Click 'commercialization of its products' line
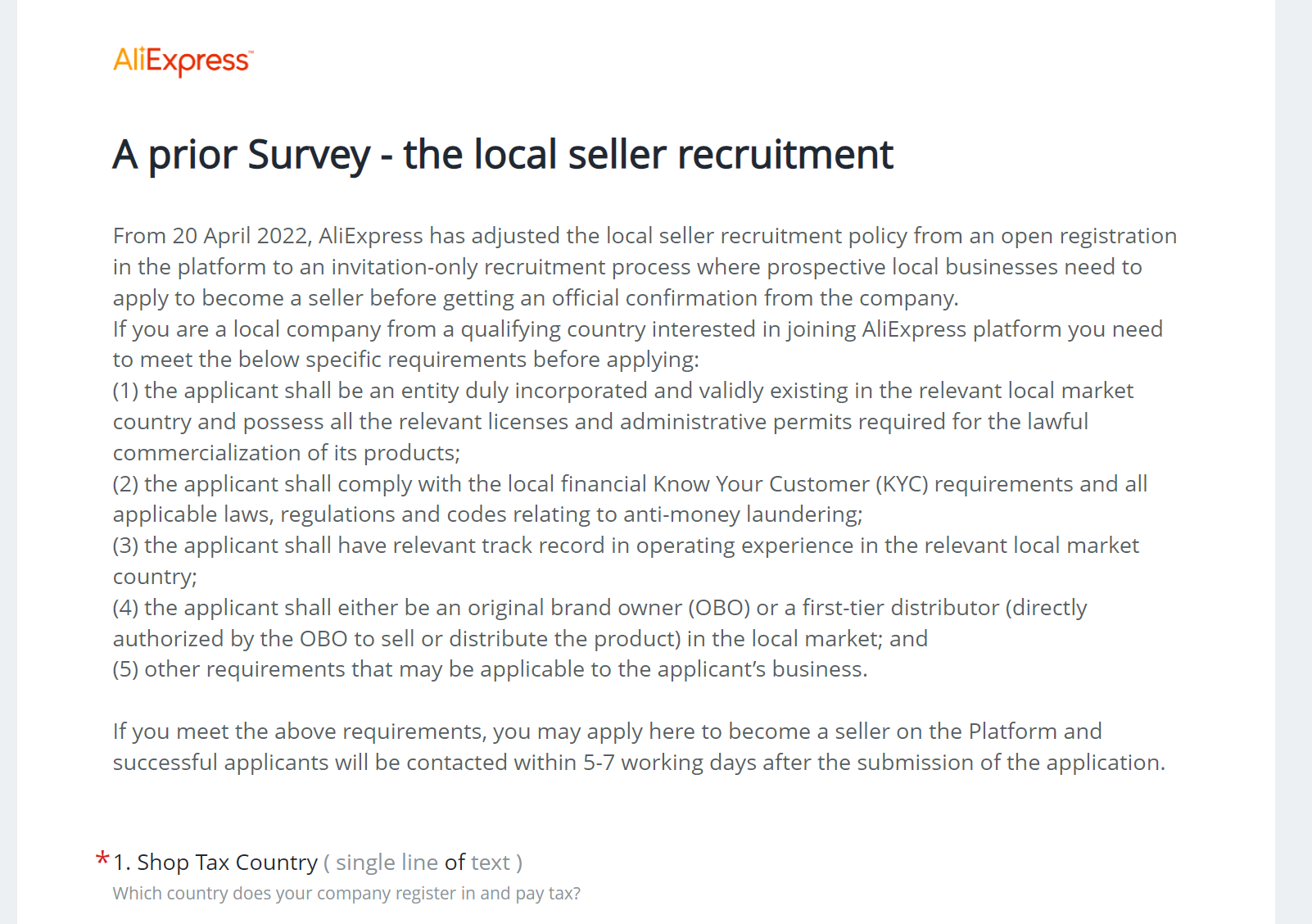This screenshot has height=924, width=1312. [x=287, y=453]
